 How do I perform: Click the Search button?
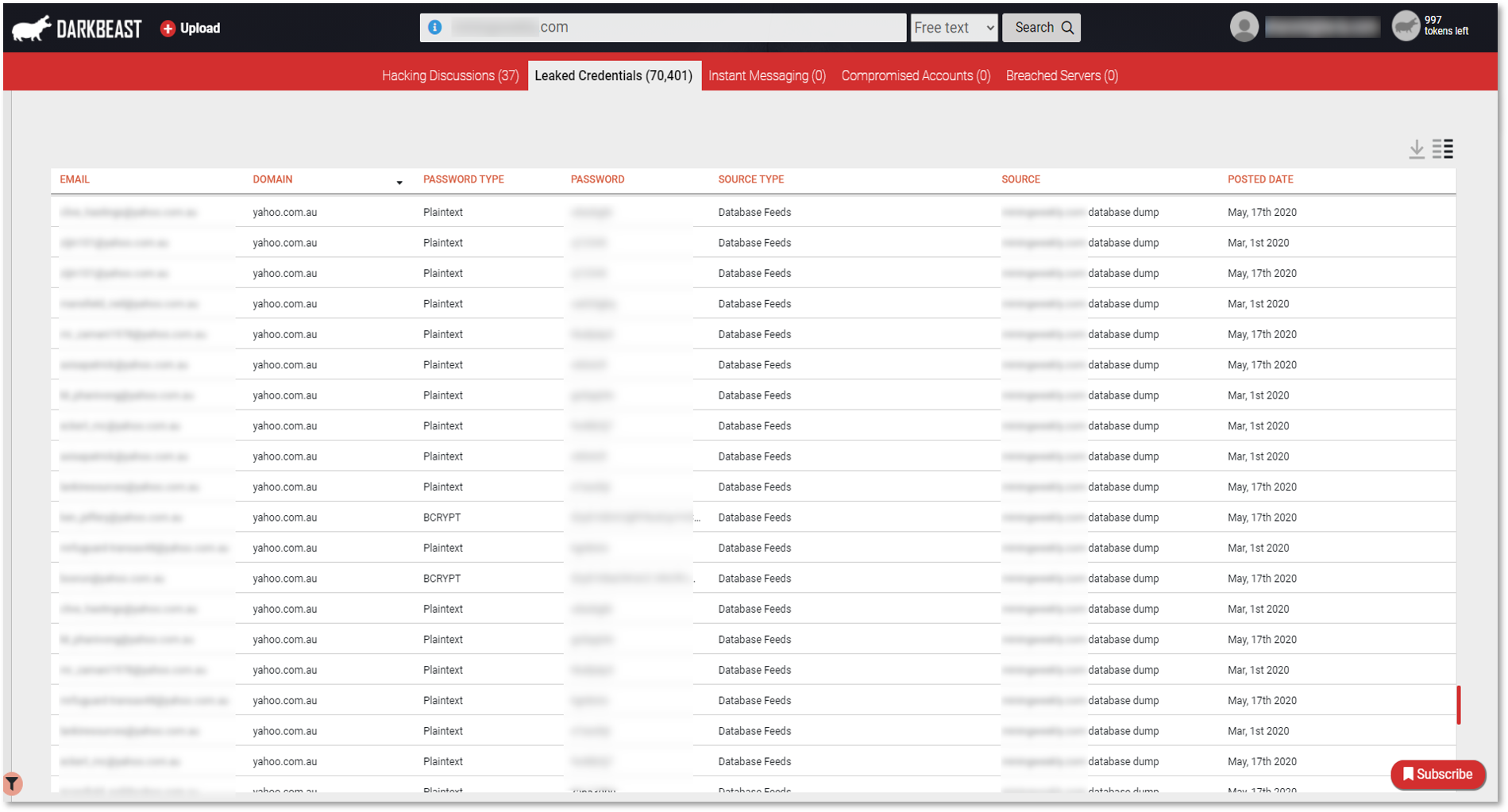[1041, 28]
